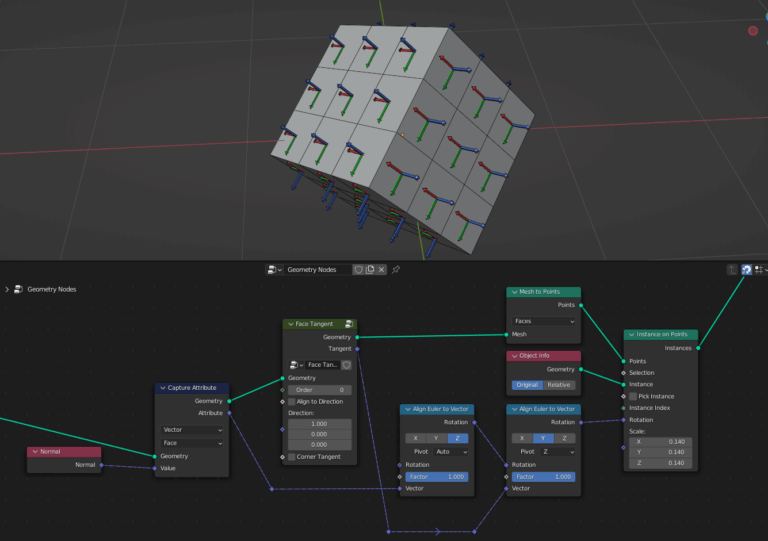Screen dimensions: 768x541
Task: Collapse the Capture Attribute node
Action: (163, 388)
